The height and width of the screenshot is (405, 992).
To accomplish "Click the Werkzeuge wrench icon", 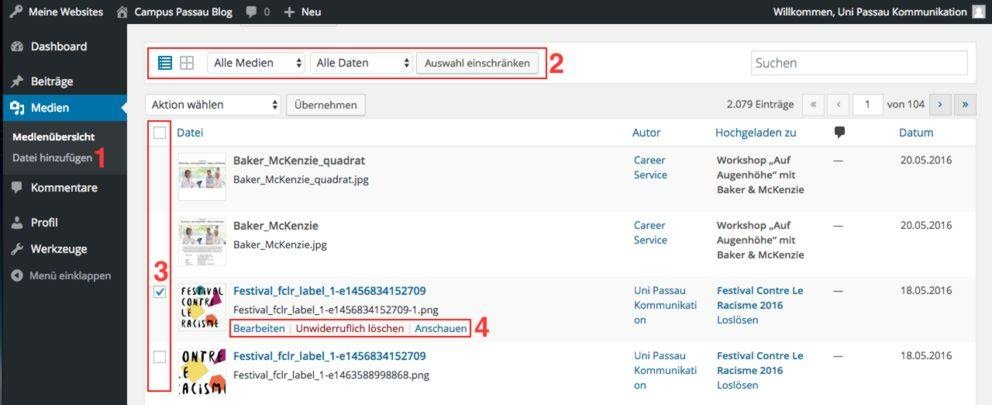I will 17,249.
